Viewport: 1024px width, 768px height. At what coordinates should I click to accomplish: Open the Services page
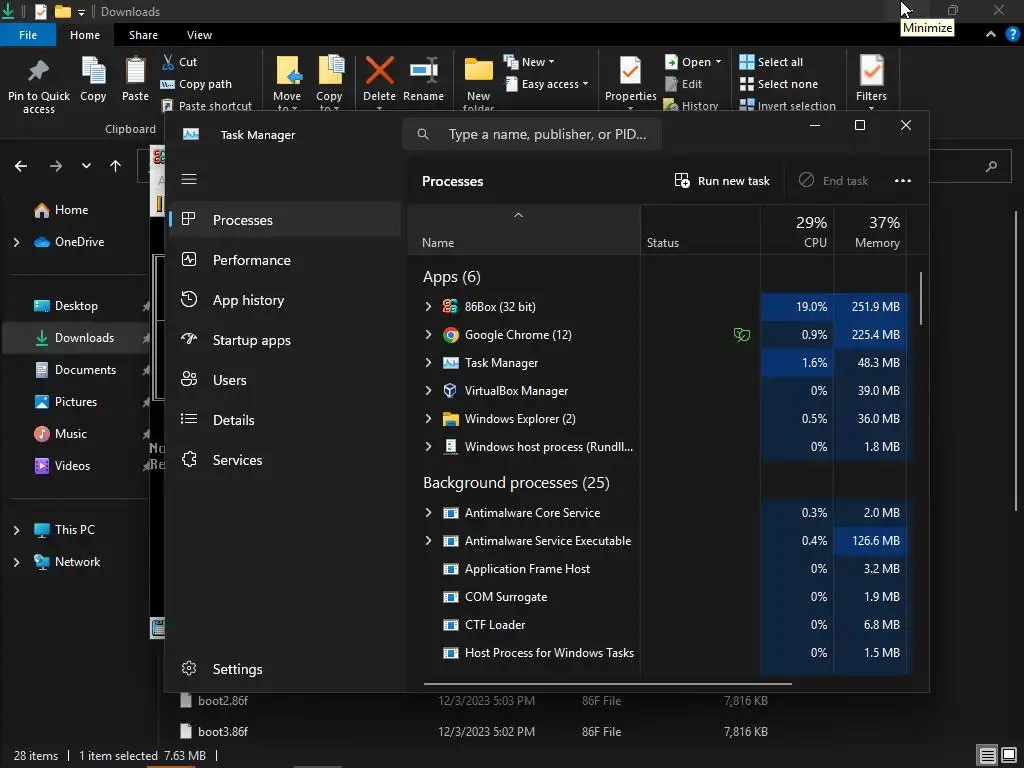(285, 460)
